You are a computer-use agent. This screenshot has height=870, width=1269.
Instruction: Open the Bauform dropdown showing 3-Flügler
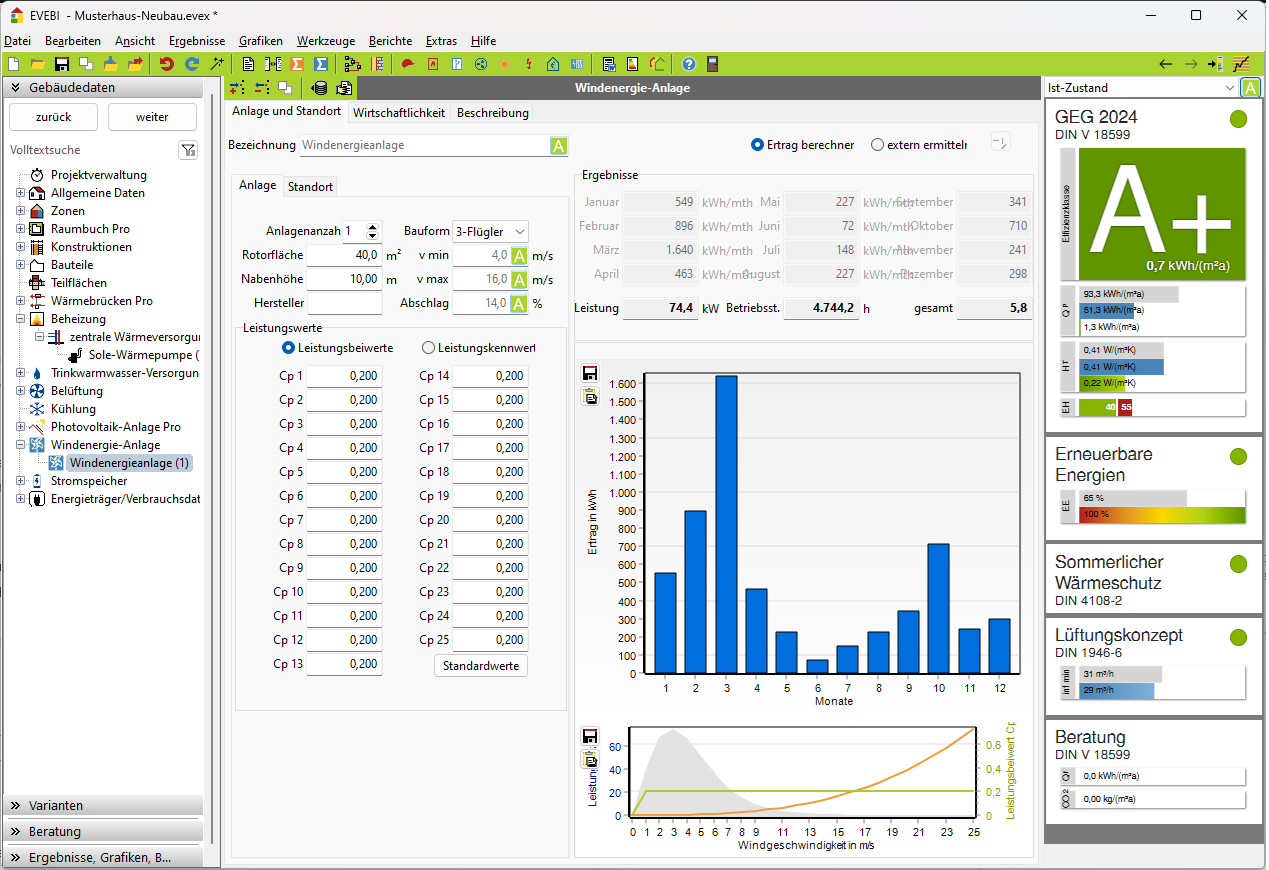point(490,231)
